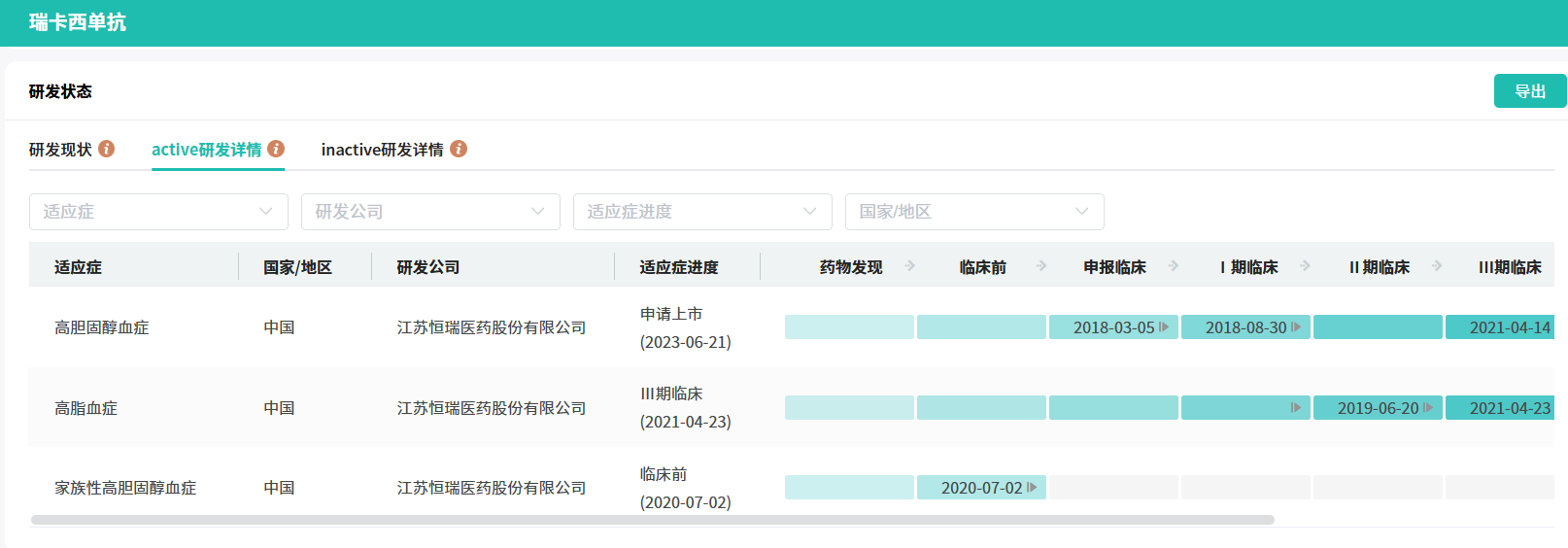This screenshot has width=1568, height=548.
Task: Expand the 研发公司 filter dropdown
Action: [430, 212]
